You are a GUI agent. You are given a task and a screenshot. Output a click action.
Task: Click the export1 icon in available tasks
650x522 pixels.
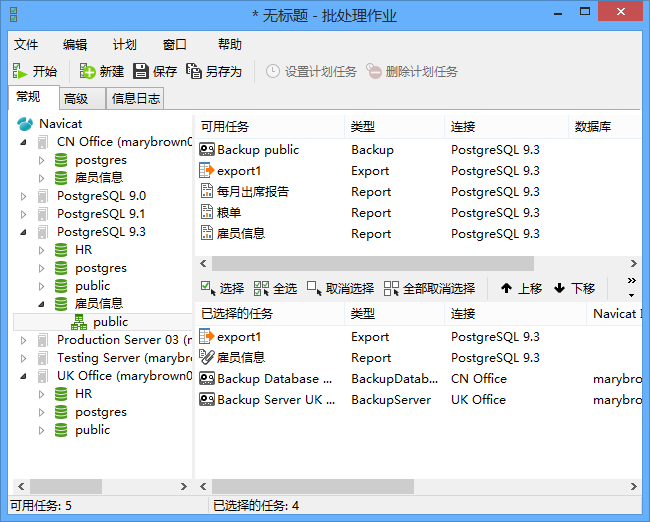coord(206,170)
